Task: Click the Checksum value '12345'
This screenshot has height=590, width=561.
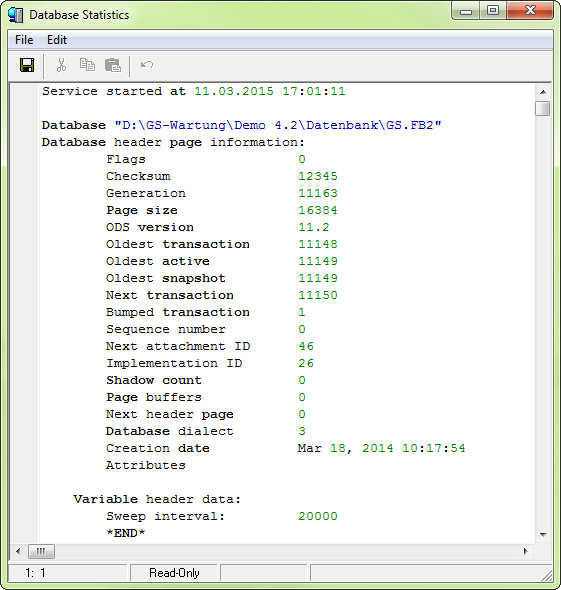Action: click(318, 176)
